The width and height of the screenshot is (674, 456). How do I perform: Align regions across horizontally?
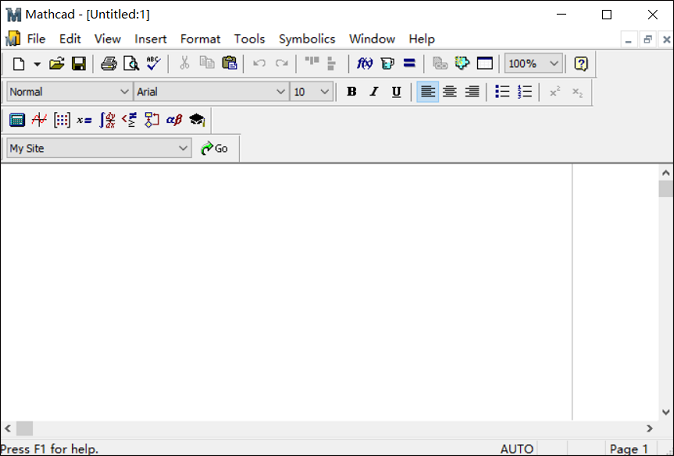(312, 63)
